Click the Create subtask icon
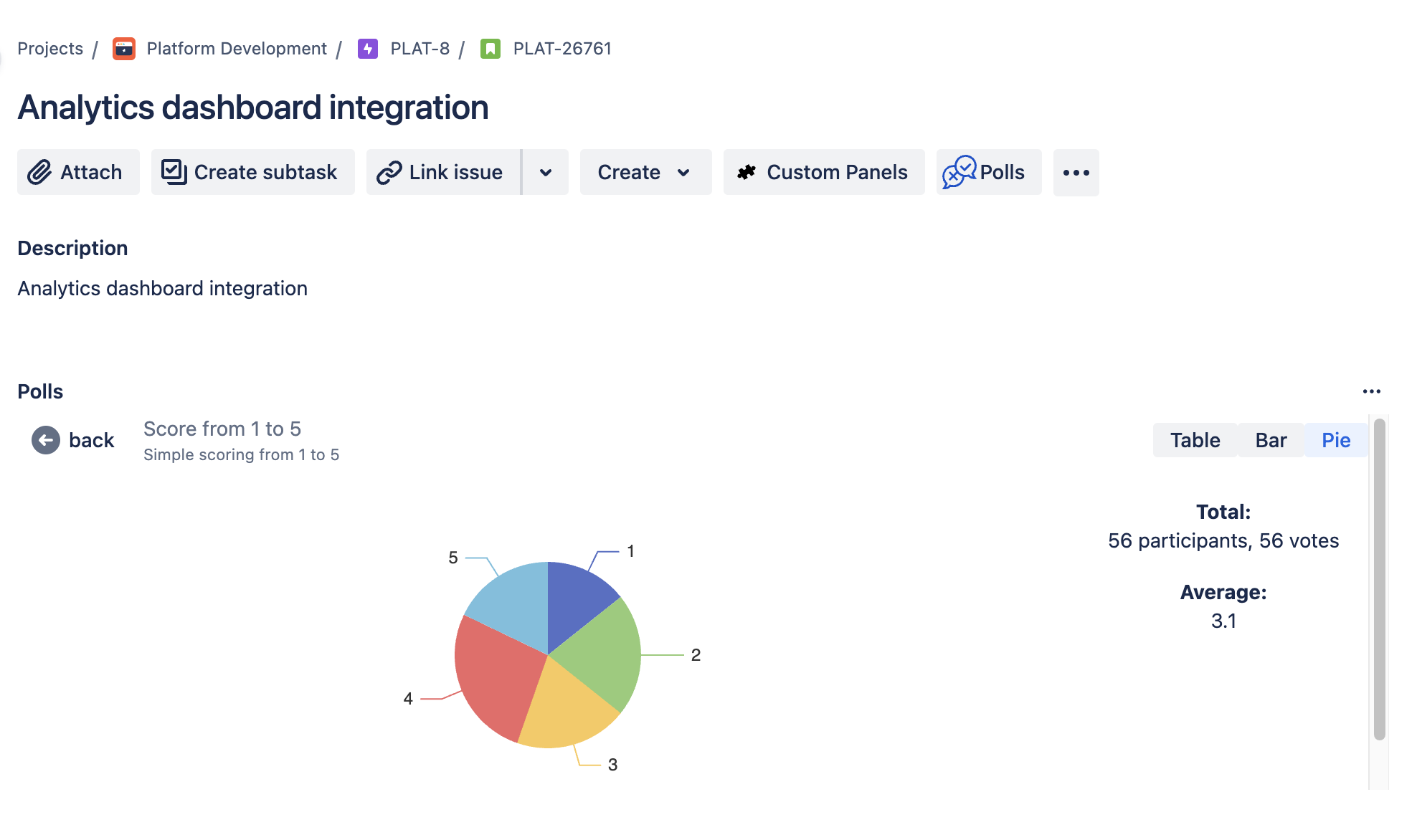The width and height of the screenshot is (1417, 840). click(x=173, y=172)
